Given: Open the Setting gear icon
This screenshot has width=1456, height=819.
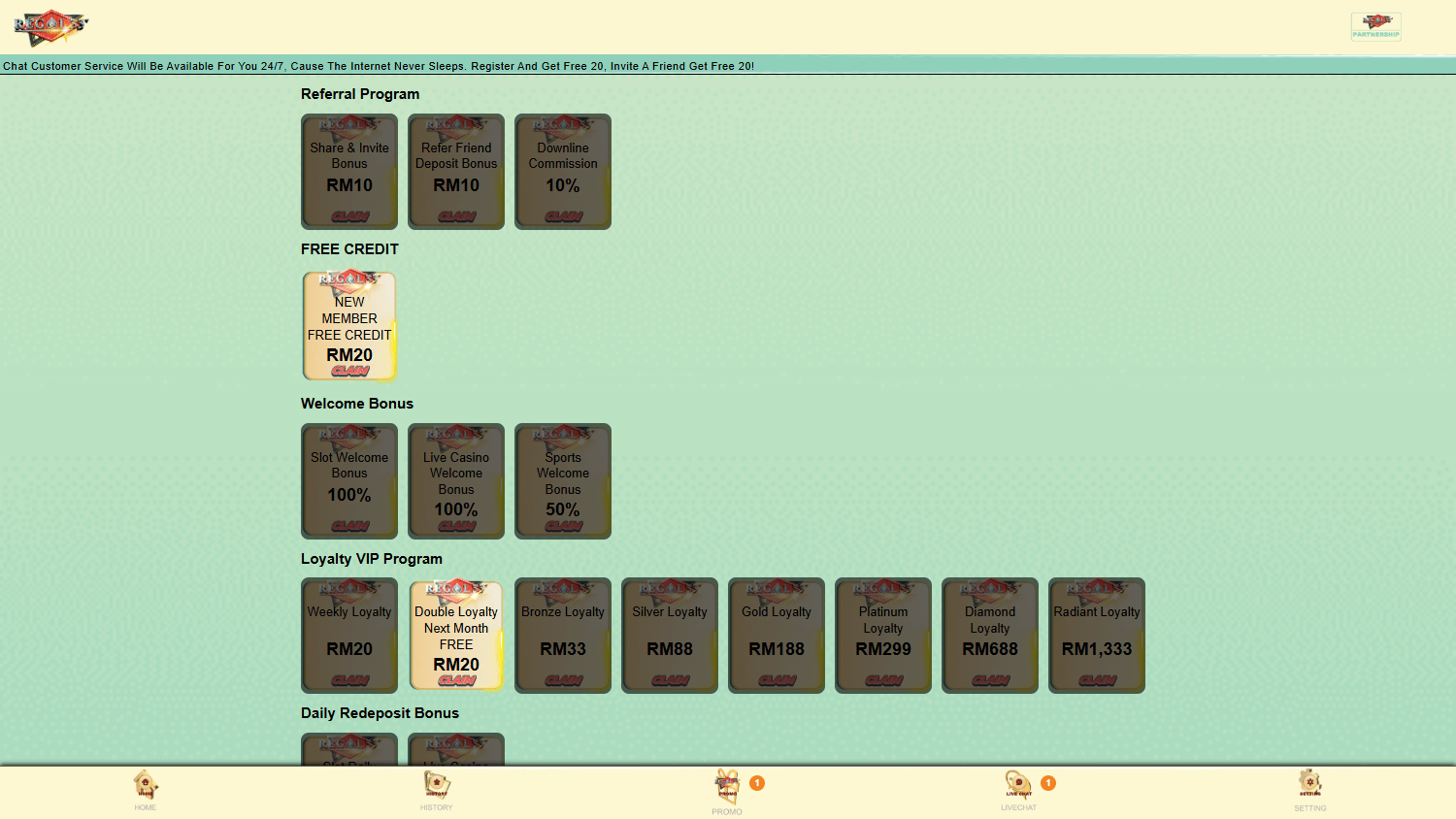Looking at the screenshot, I should (1309, 788).
